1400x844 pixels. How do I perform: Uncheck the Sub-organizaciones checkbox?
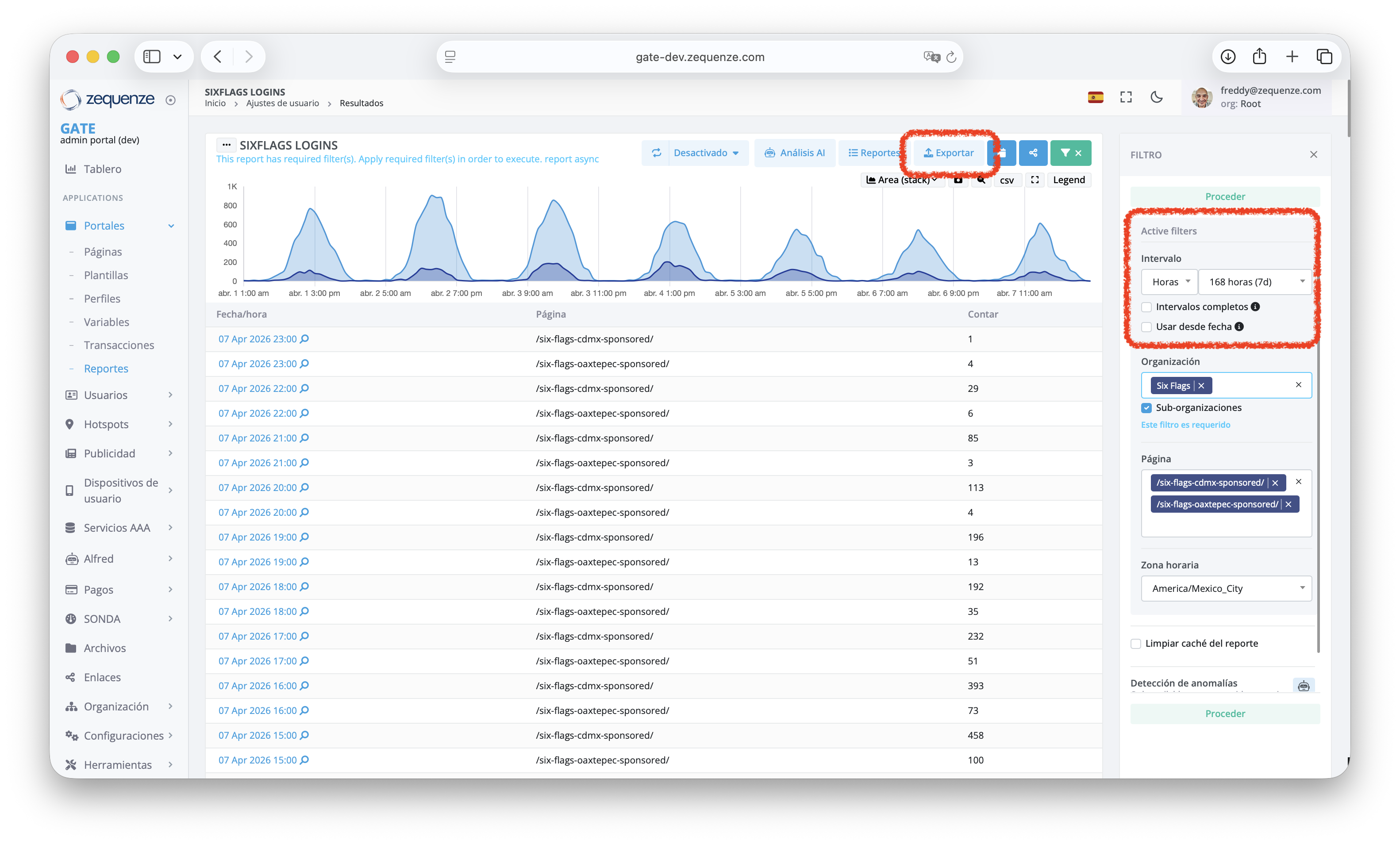1146,408
